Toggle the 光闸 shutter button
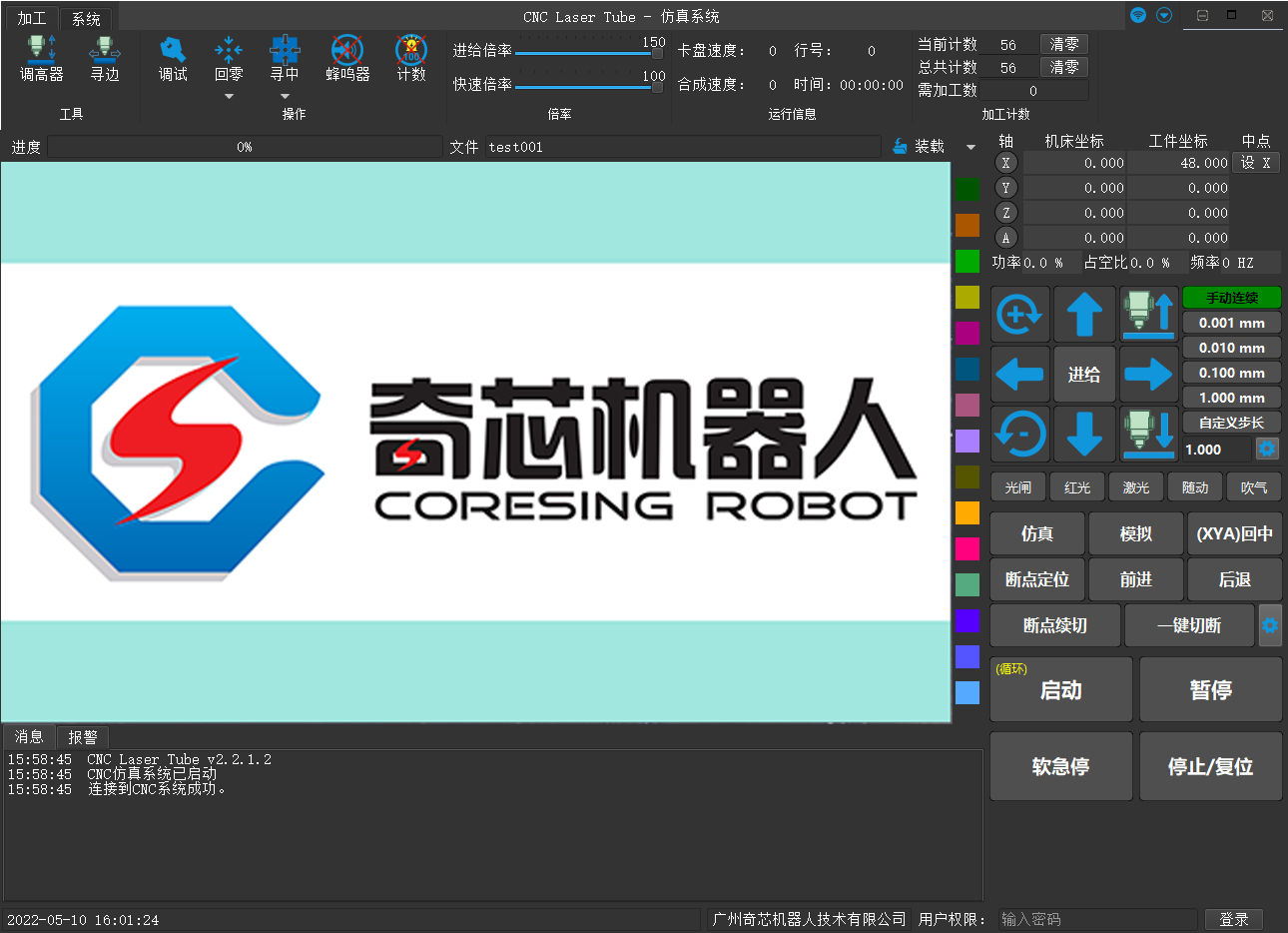1288x933 pixels. tap(1017, 487)
